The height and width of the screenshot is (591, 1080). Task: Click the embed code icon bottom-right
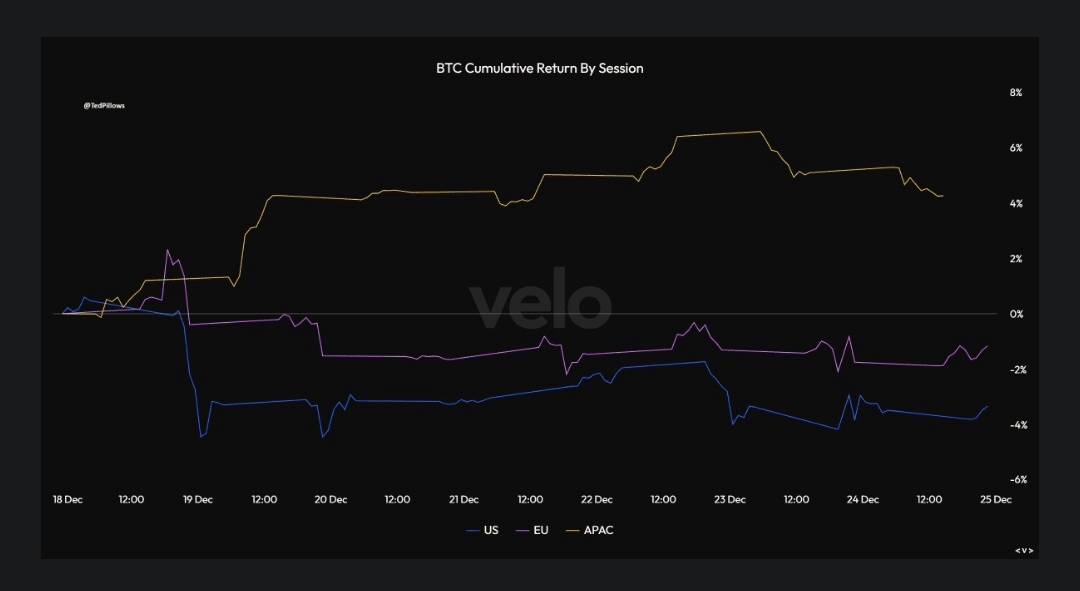pyautogui.click(x=1023, y=550)
